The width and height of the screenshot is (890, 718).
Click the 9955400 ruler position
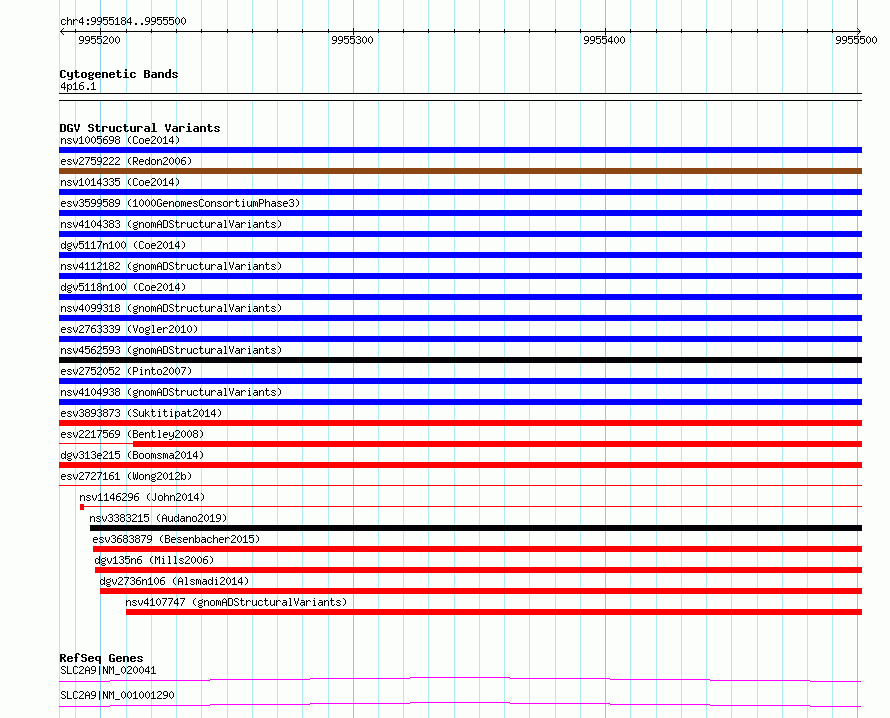point(604,40)
